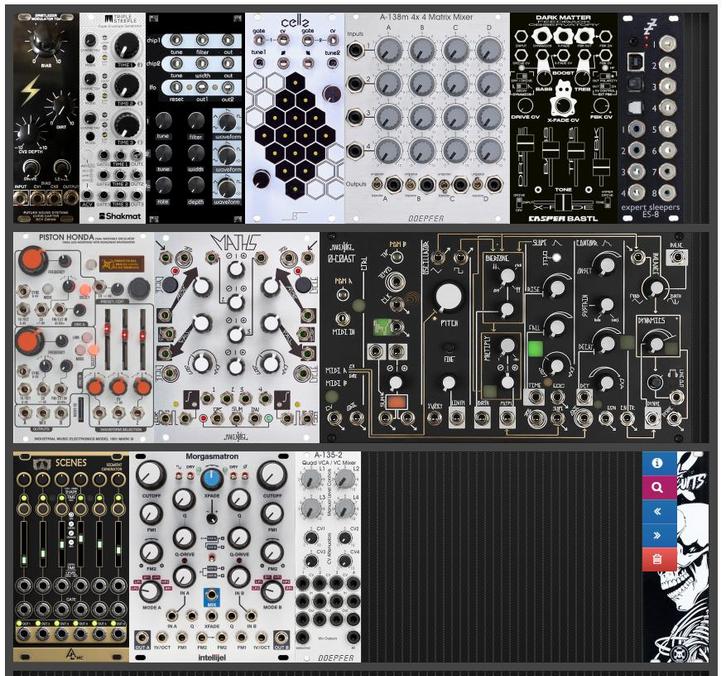The image size is (726, 676).
Task: Select the white Cells hexagon module
Action: (x=294, y=118)
